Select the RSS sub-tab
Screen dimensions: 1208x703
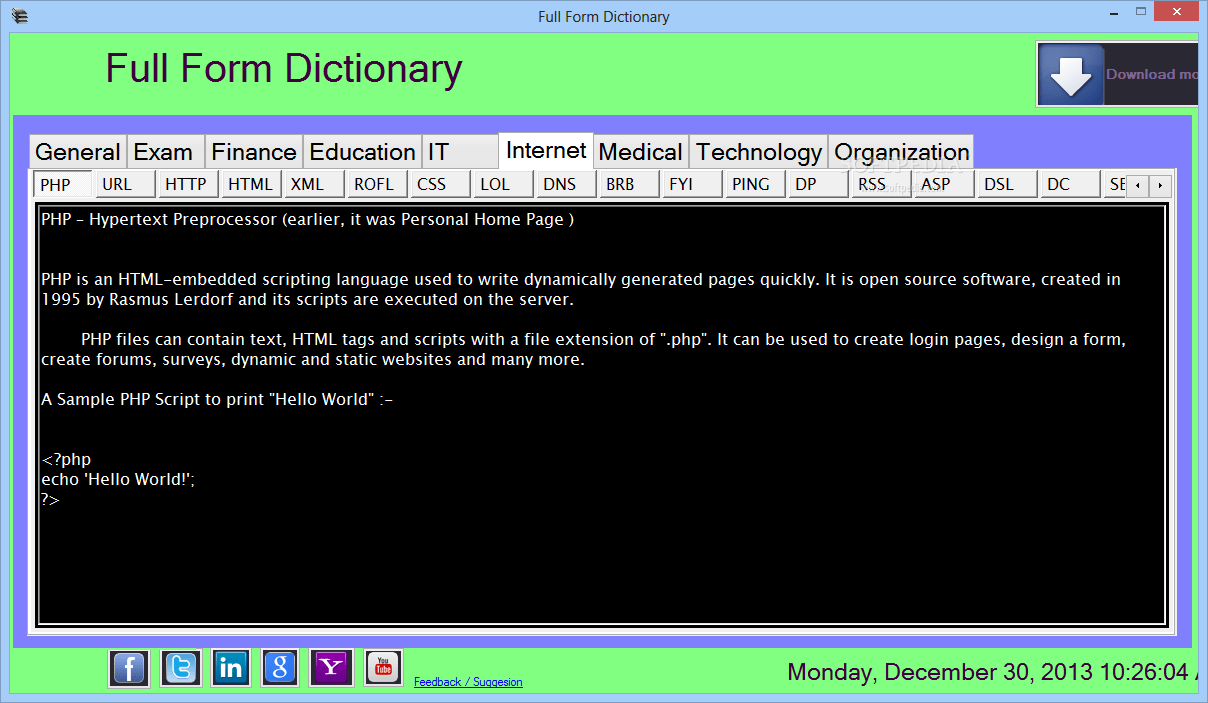pos(875,184)
